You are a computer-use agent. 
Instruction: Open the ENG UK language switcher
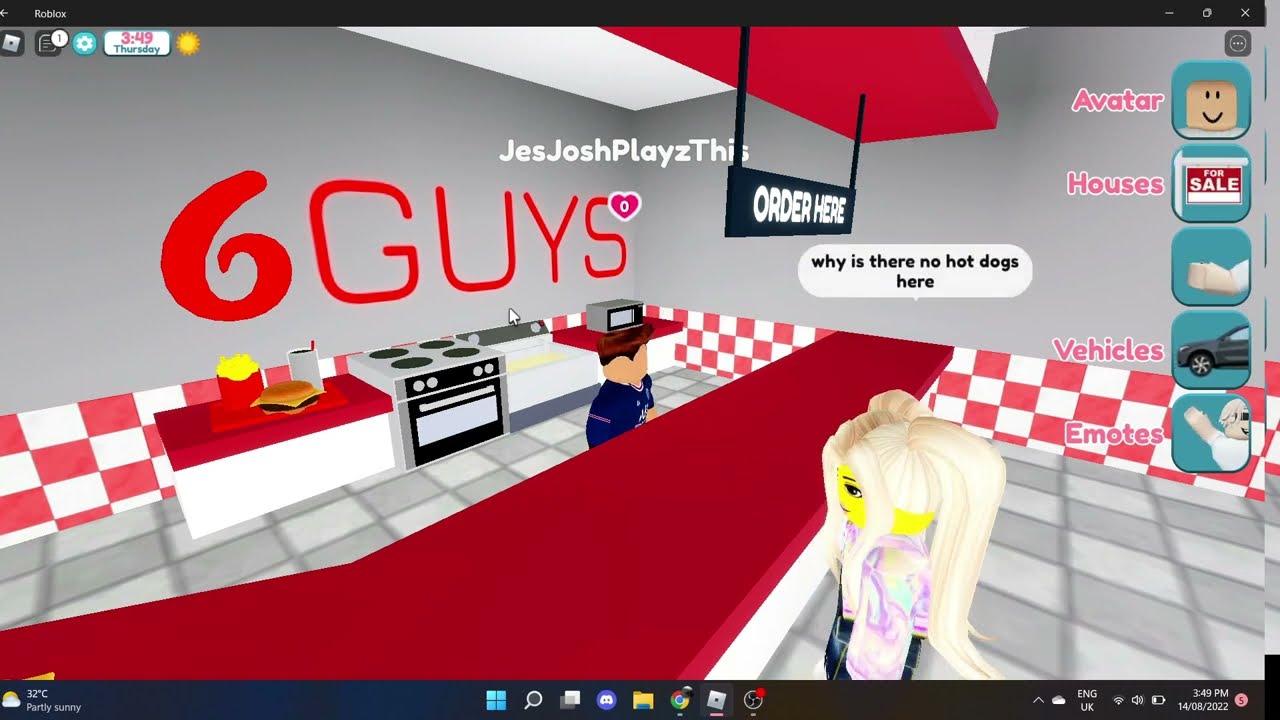click(x=1087, y=700)
